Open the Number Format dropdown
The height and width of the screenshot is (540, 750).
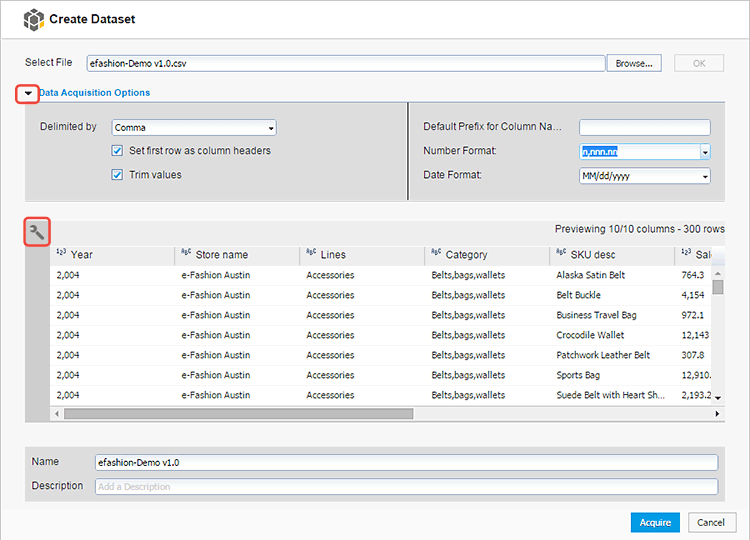pyautogui.click(x=704, y=152)
